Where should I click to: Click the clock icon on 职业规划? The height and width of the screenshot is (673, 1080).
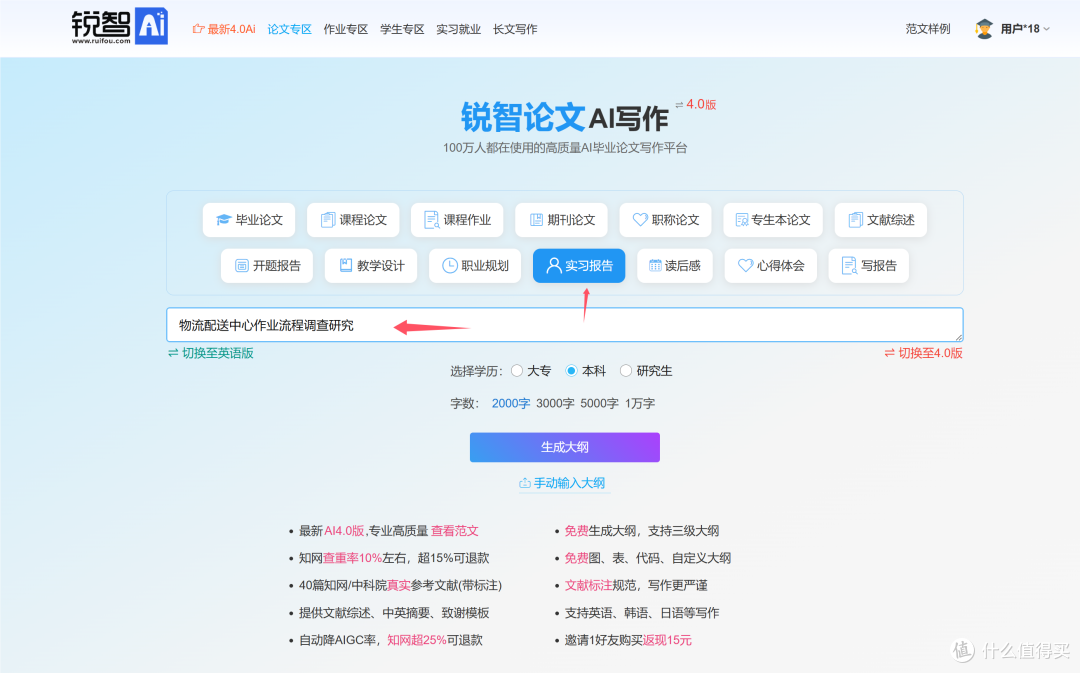(x=450, y=266)
